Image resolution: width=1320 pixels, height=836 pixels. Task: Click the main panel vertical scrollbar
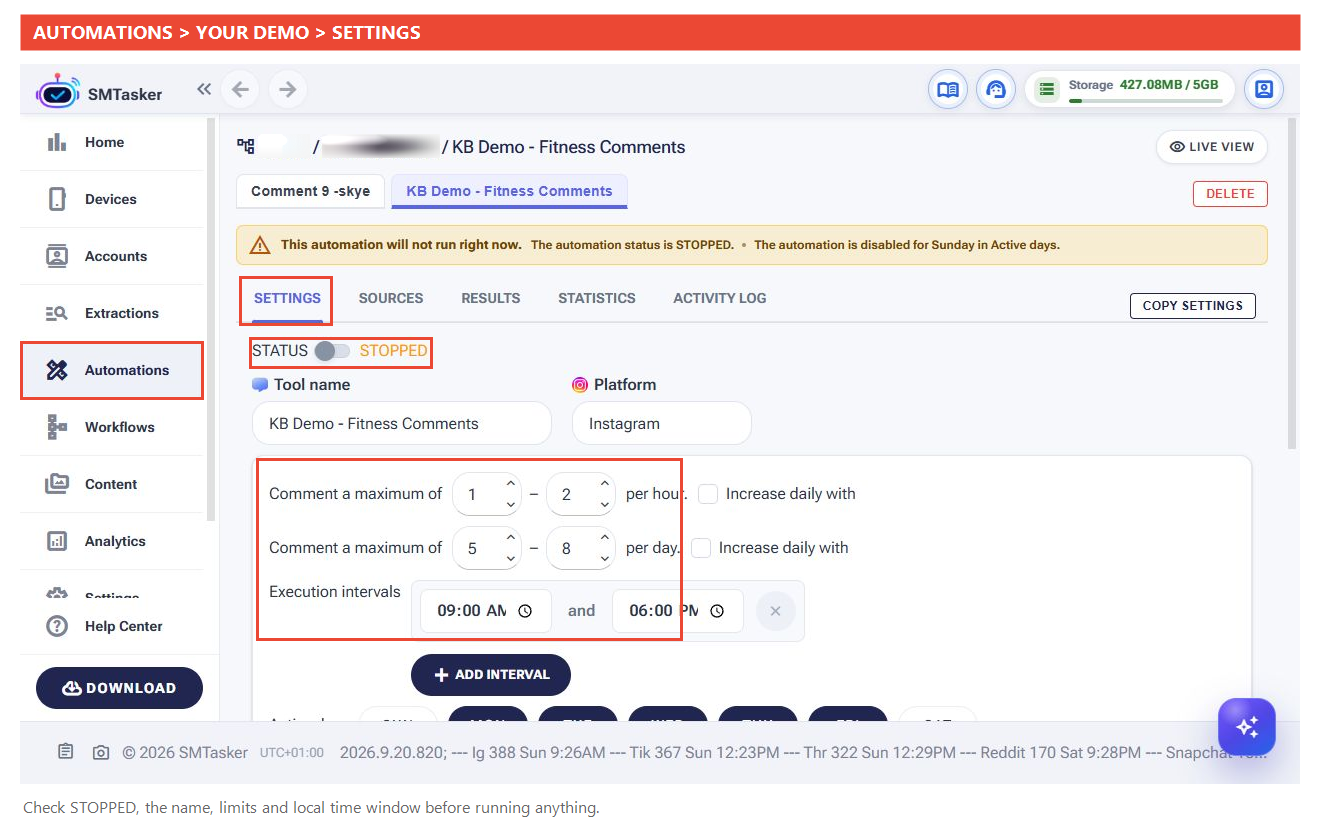point(1292,284)
